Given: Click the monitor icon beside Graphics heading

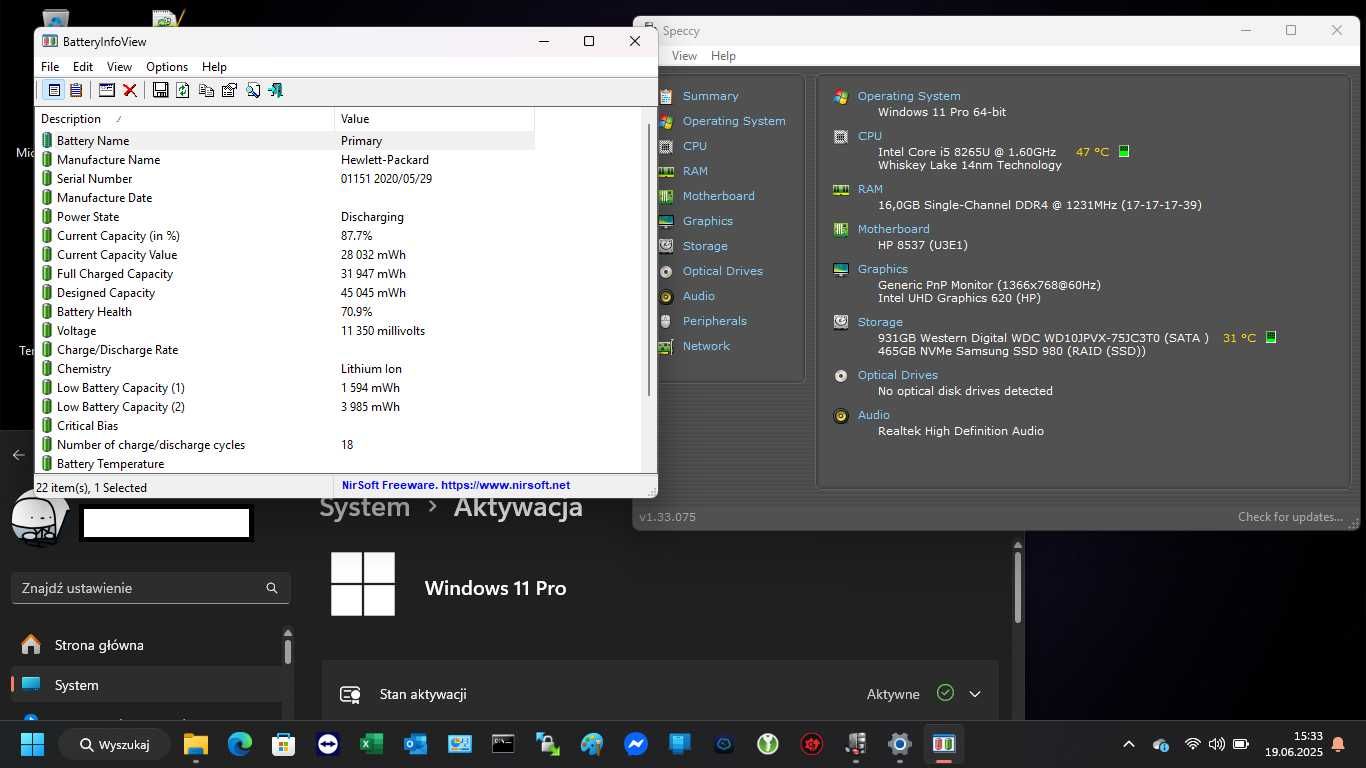Looking at the screenshot, I should [841, 270].
